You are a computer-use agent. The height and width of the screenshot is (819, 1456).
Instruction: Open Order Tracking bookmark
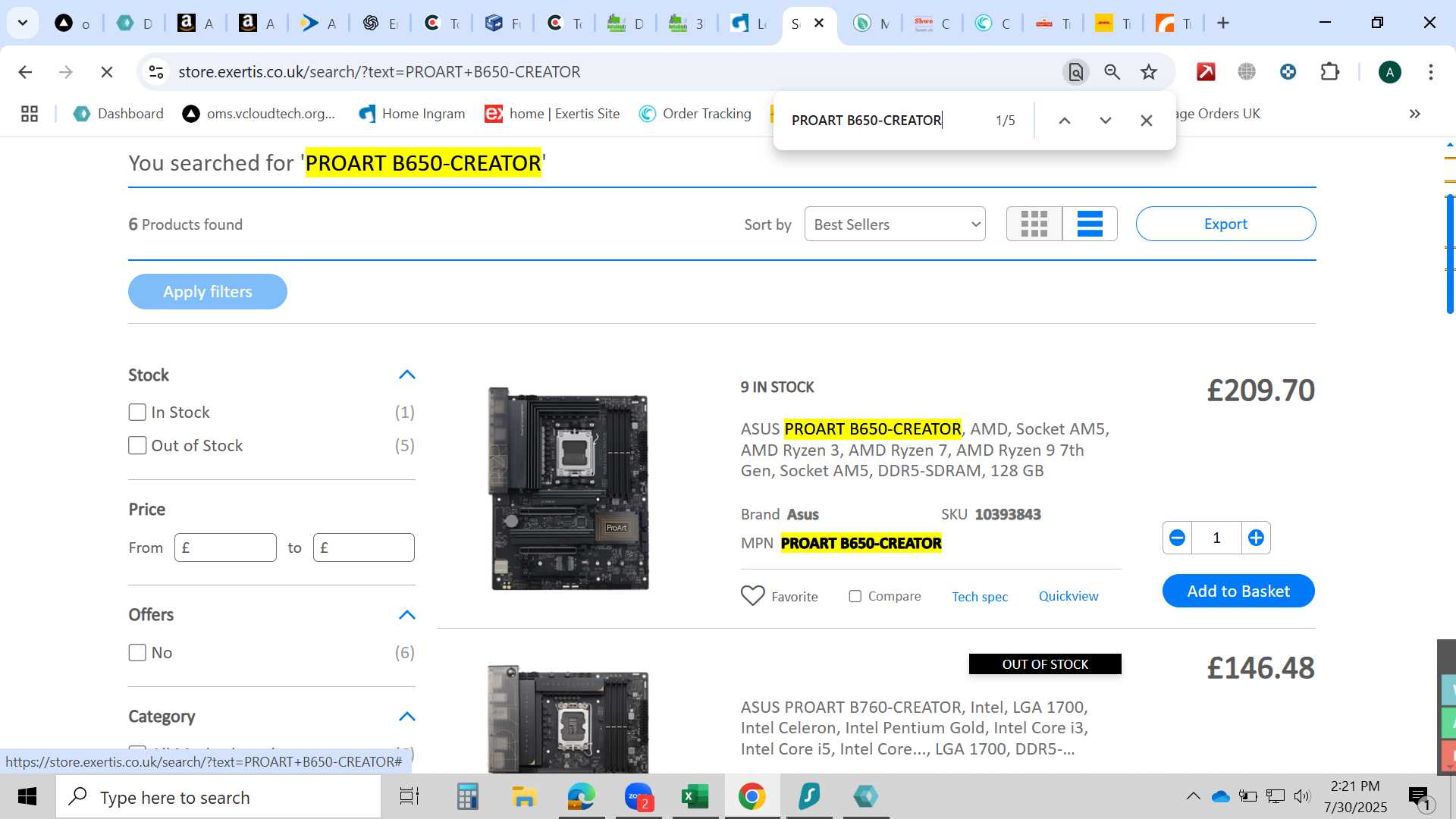695,114
